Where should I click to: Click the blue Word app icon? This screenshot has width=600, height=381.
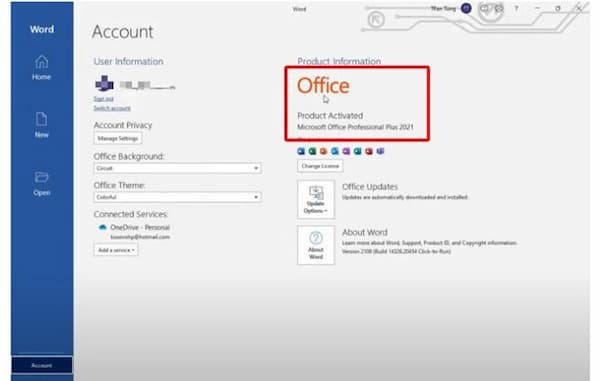[301, 151]
